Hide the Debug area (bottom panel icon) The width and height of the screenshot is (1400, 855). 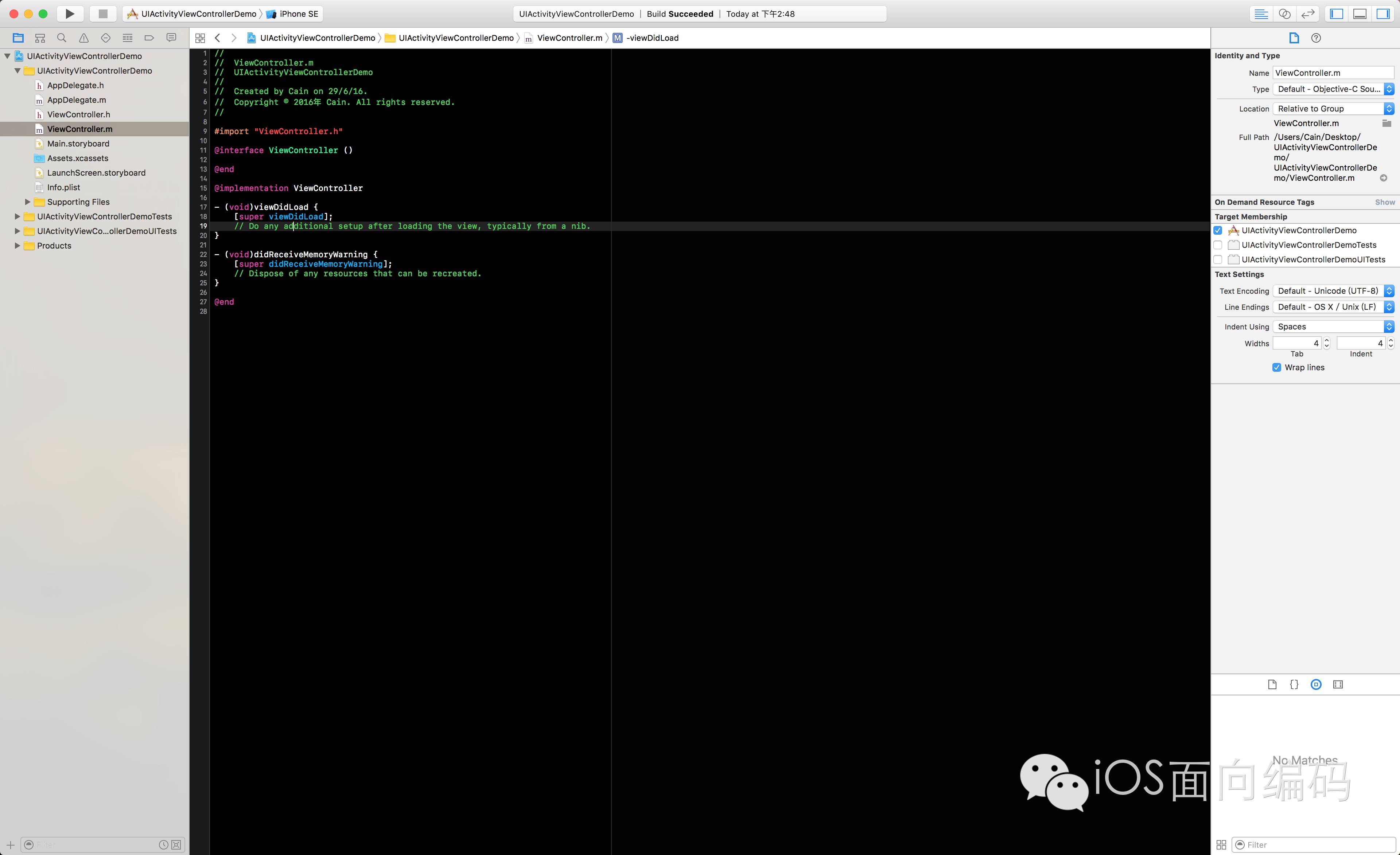[x=1360, y=13]
